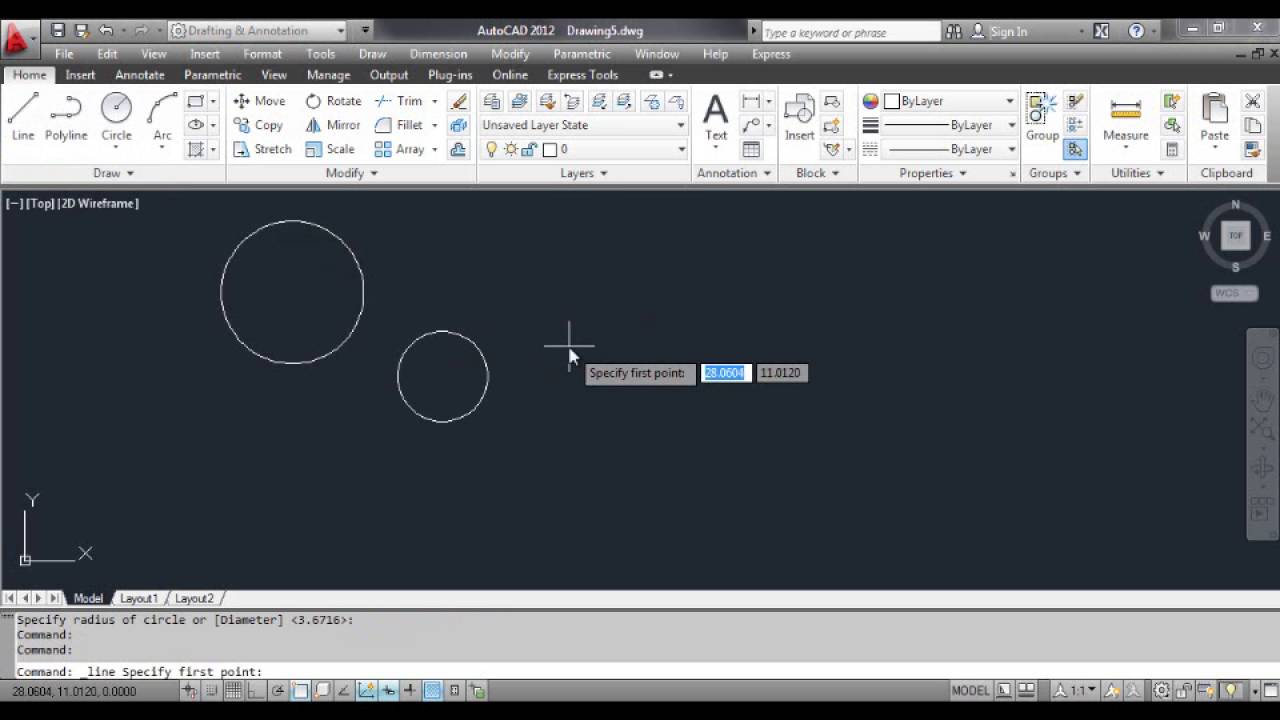Image resolution: width=1280 pixels, height=720 pixels.
Task: Open the layer 0 dropdown list
Action: coord(584,150)
